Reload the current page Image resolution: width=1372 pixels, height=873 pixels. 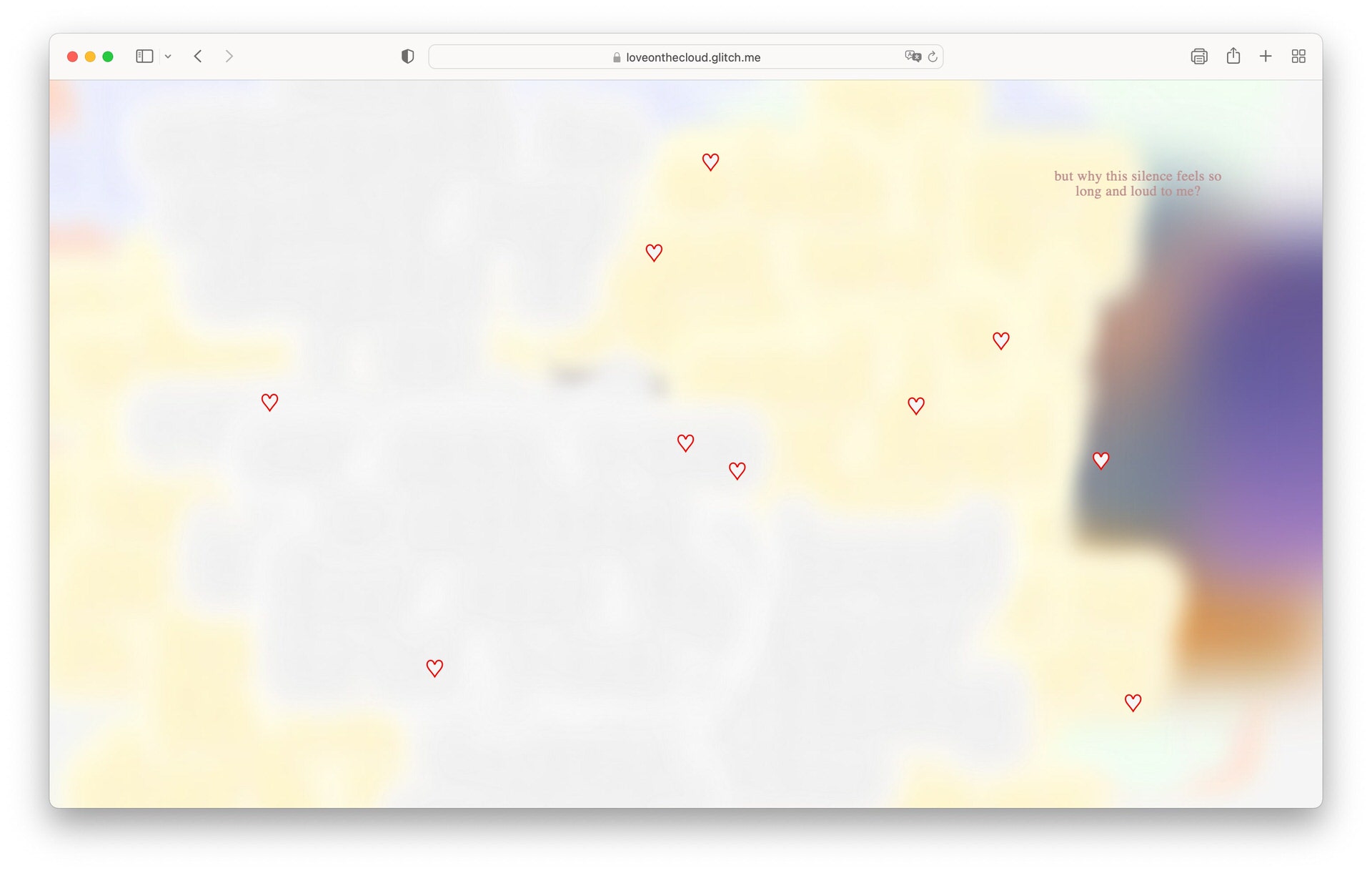coord(933,56)
